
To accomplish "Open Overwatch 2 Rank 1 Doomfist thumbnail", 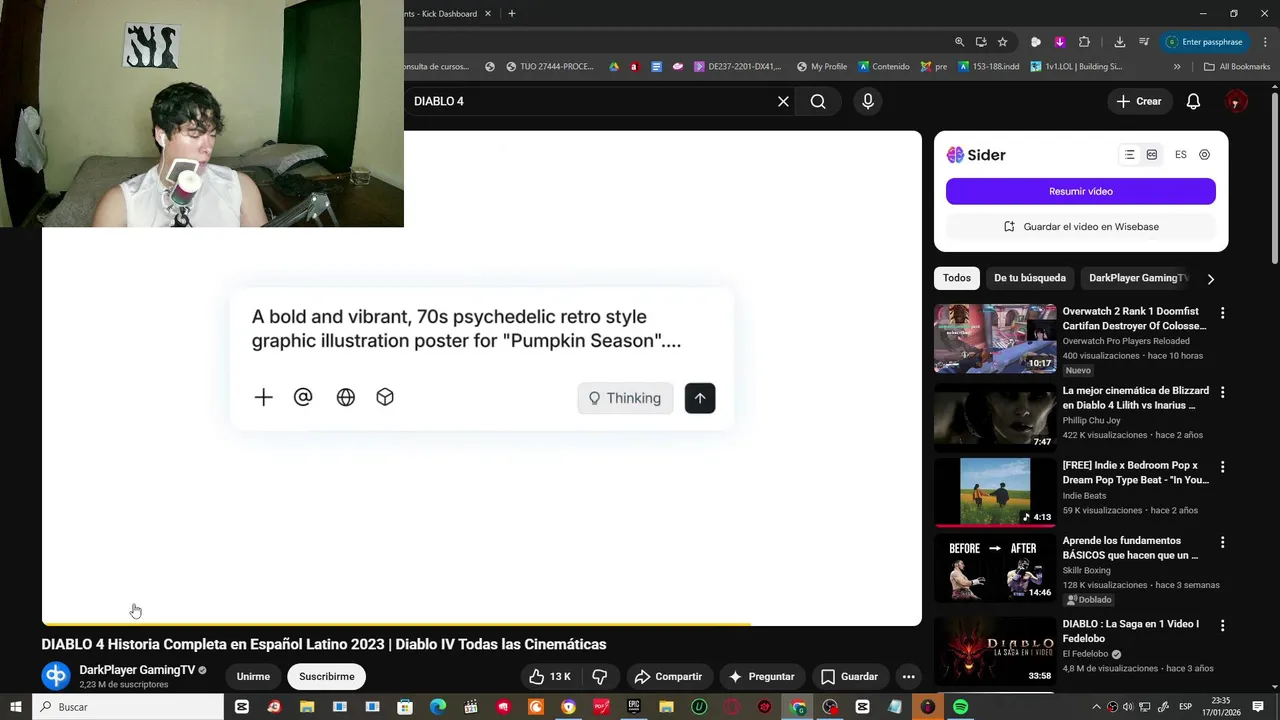I will (995, 338).
